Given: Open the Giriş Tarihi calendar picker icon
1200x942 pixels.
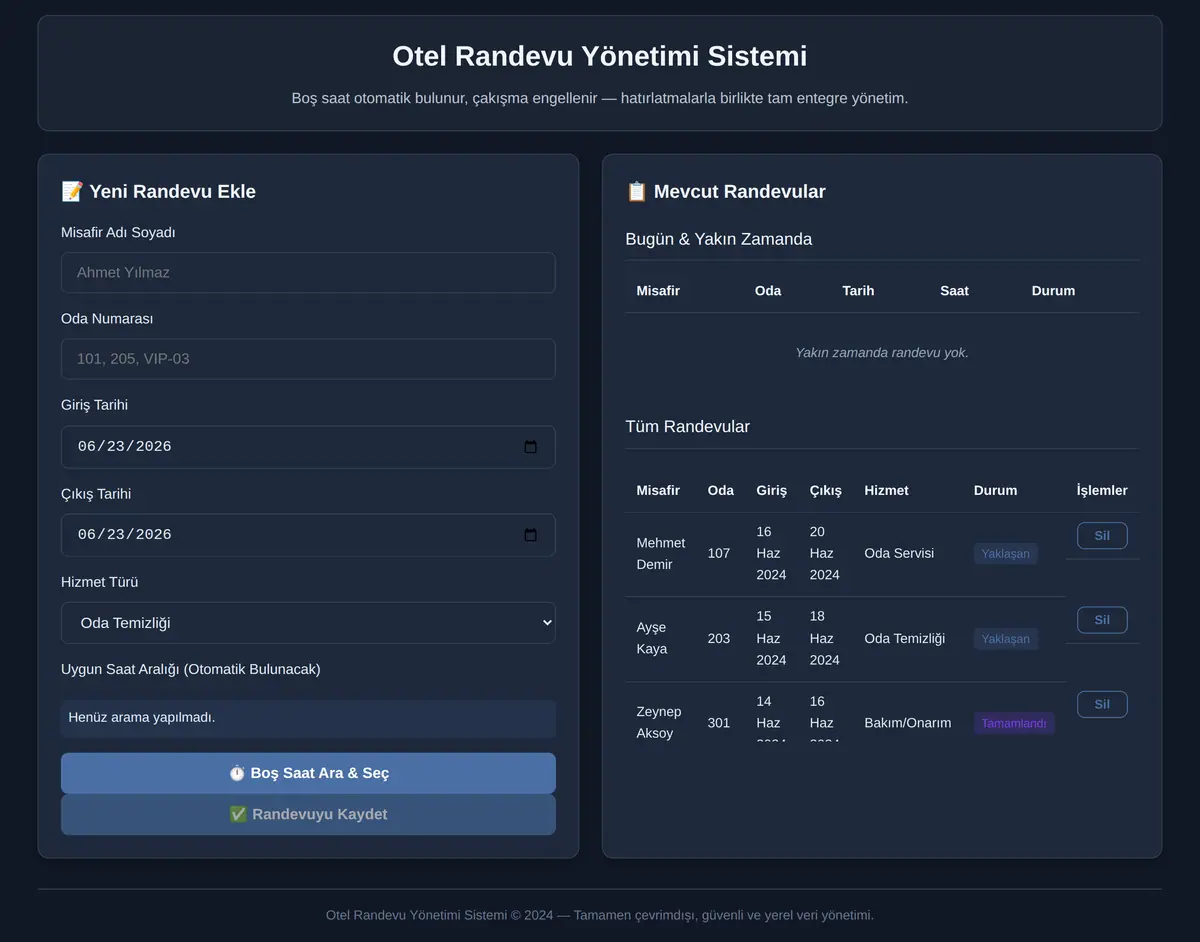Looking at the screenshot, I should tap(530, 447).
